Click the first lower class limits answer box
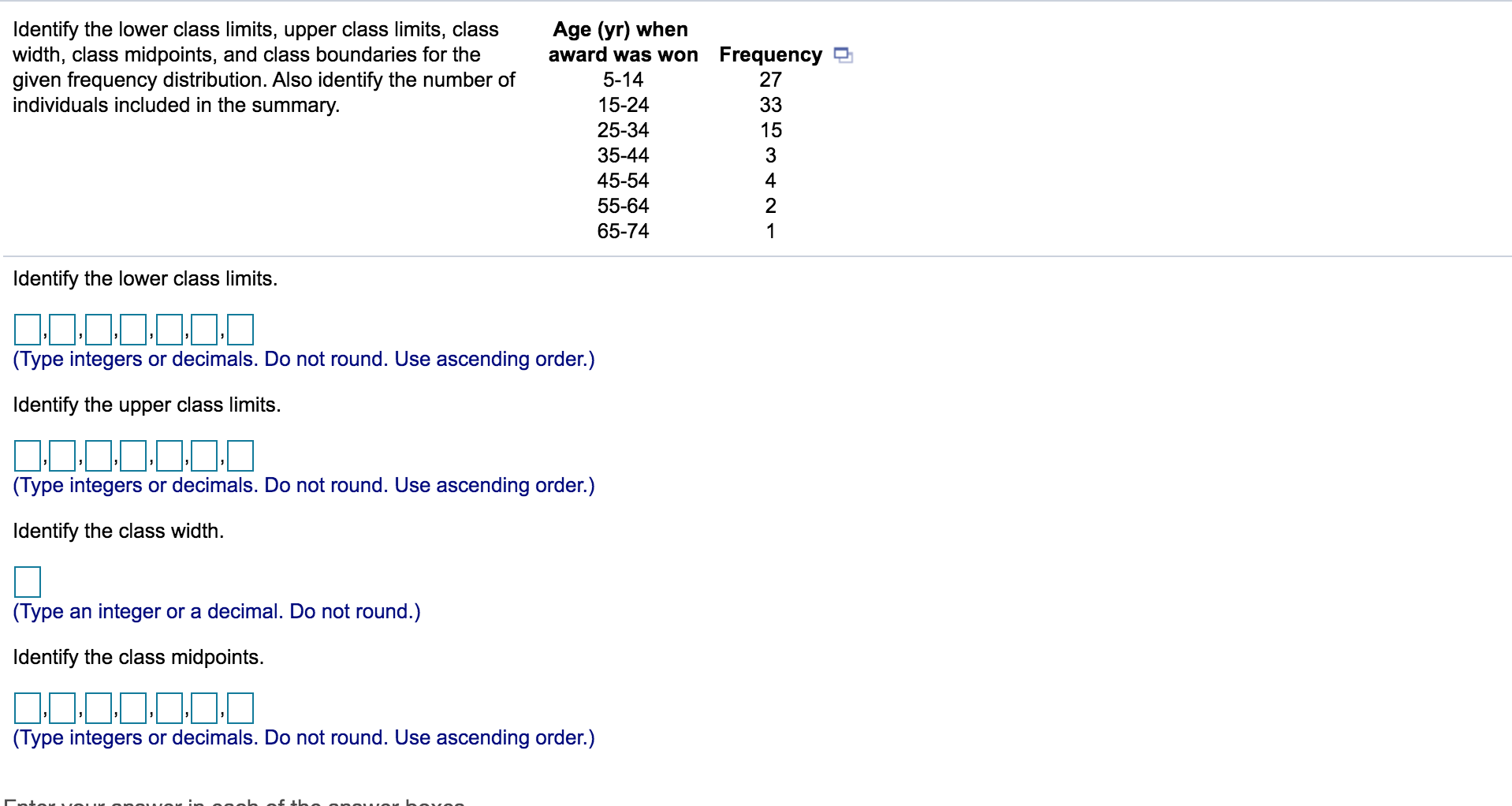This screenshot has height=806, width=1512. click(28, 329)
